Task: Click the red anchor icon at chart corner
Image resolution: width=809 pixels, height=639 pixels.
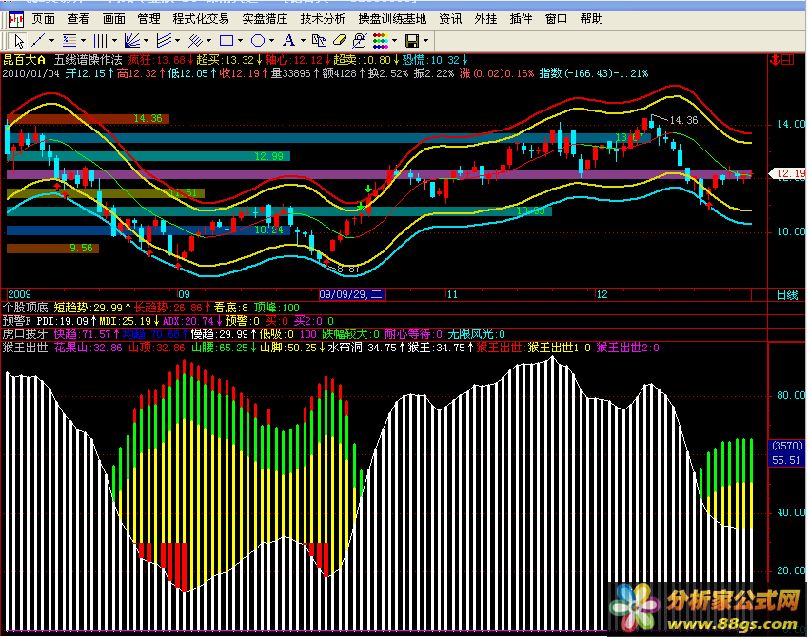Action: pyautogui.click(x=777, y=60)
